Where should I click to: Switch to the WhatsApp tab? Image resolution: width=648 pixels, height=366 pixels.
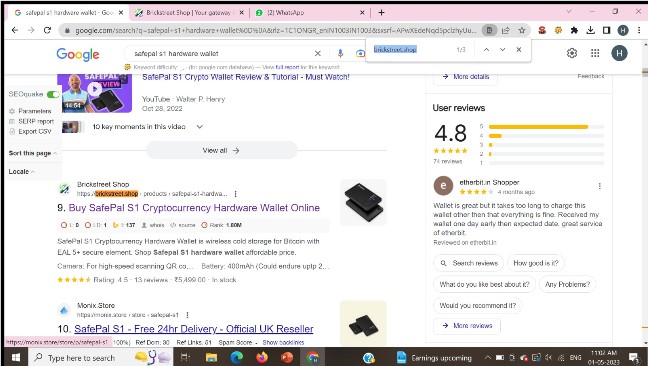coord(309,13)
